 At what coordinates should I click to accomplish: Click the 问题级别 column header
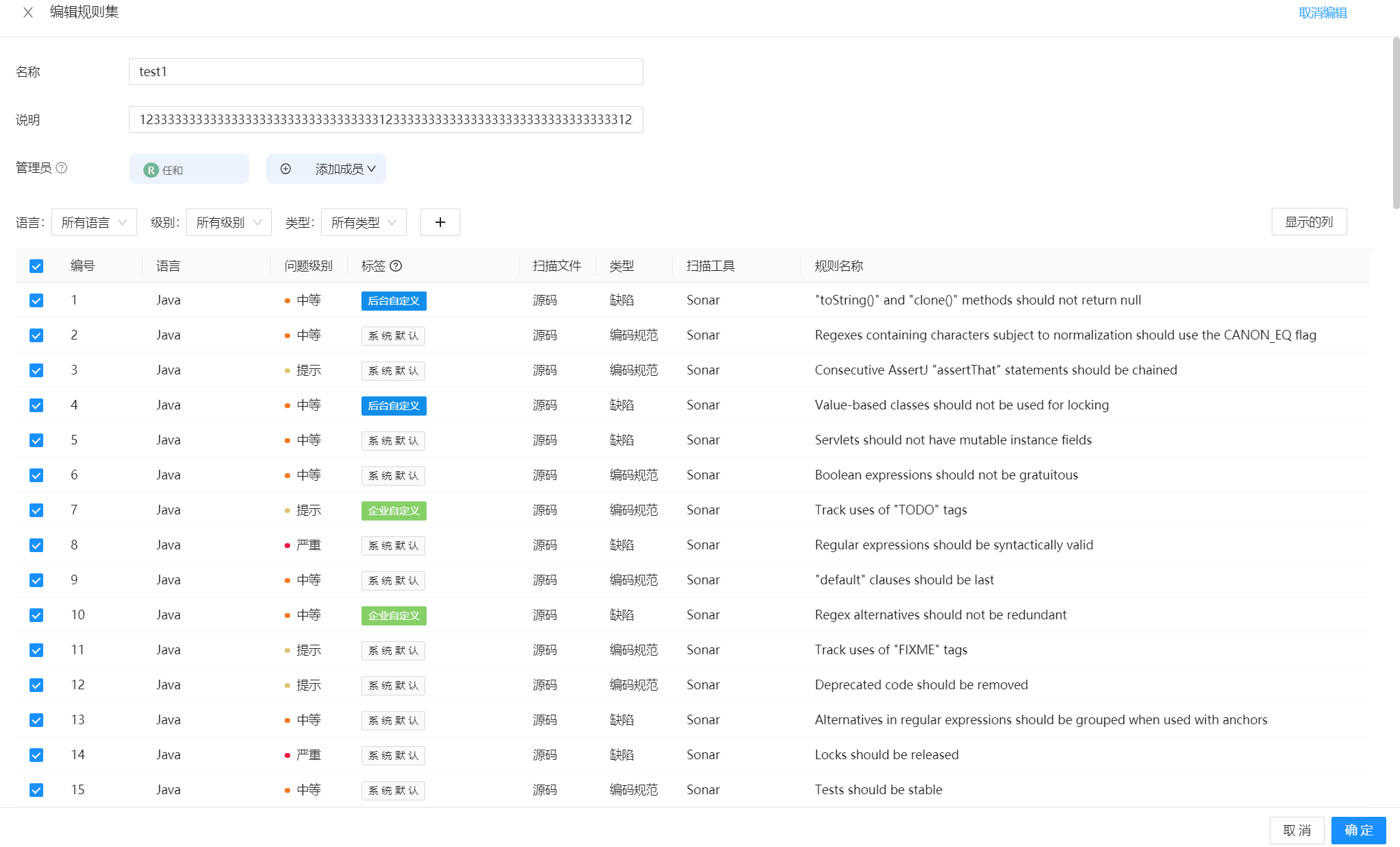click(x=308, y=266)
